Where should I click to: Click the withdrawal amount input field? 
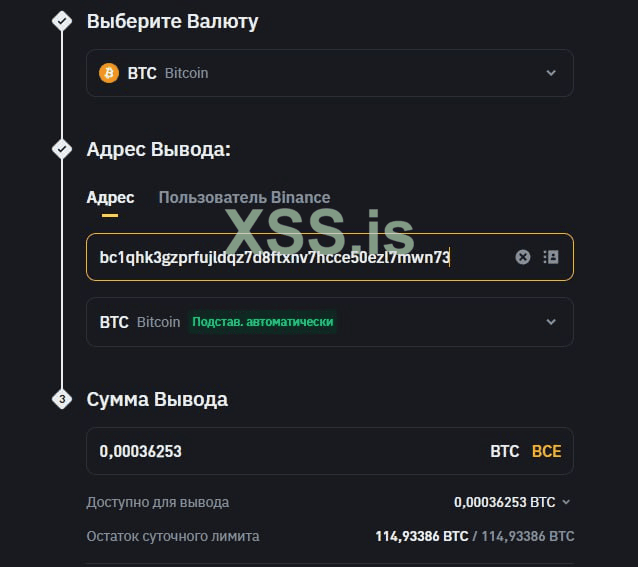[280, 451]
